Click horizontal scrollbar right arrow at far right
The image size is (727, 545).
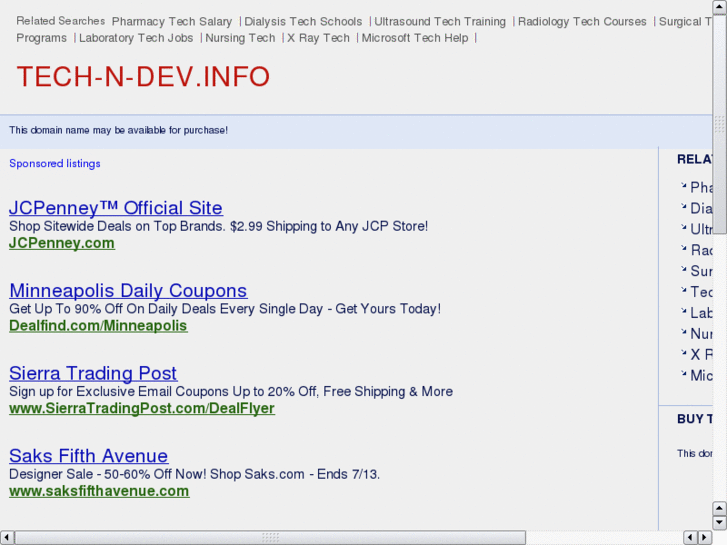pos(705,538)
